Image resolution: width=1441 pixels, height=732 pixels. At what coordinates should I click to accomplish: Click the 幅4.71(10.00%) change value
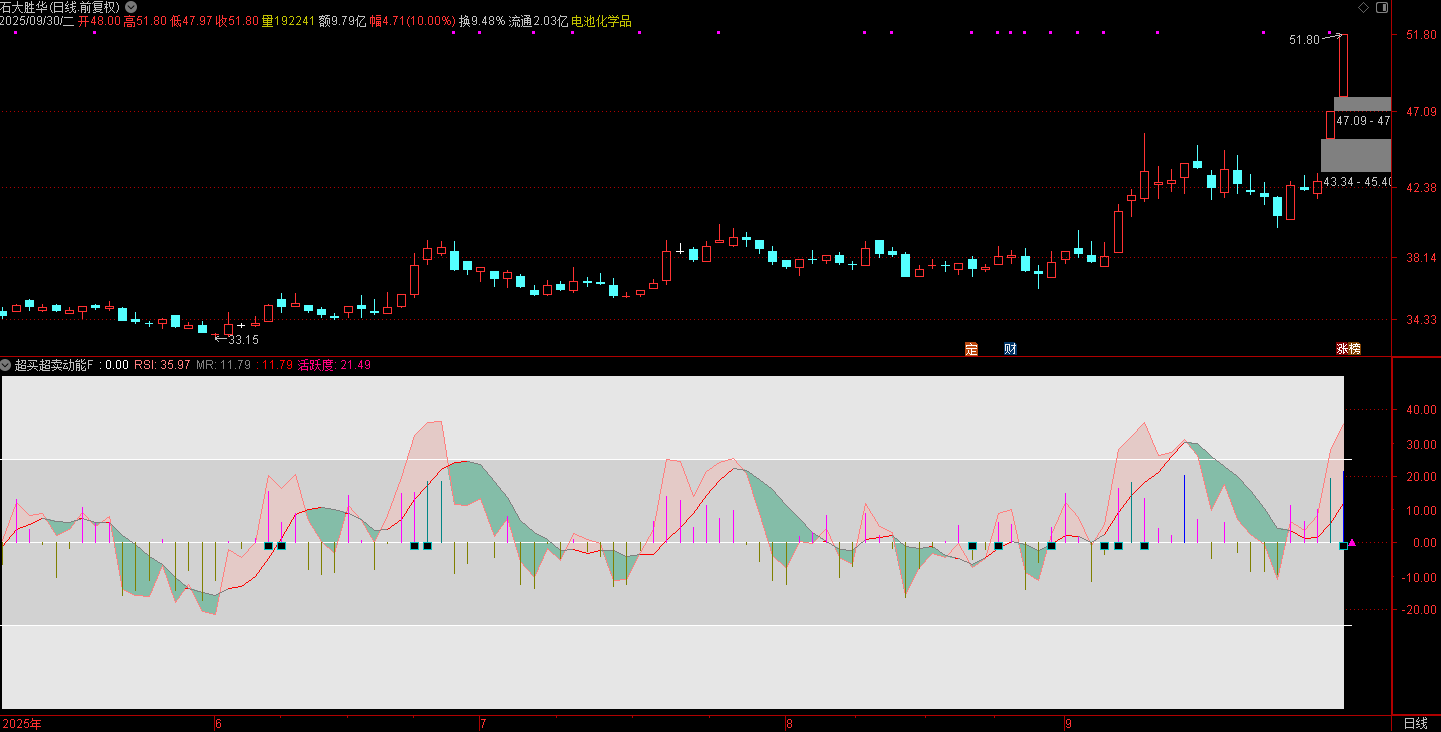pyautogui.click(x=412, y=21)
